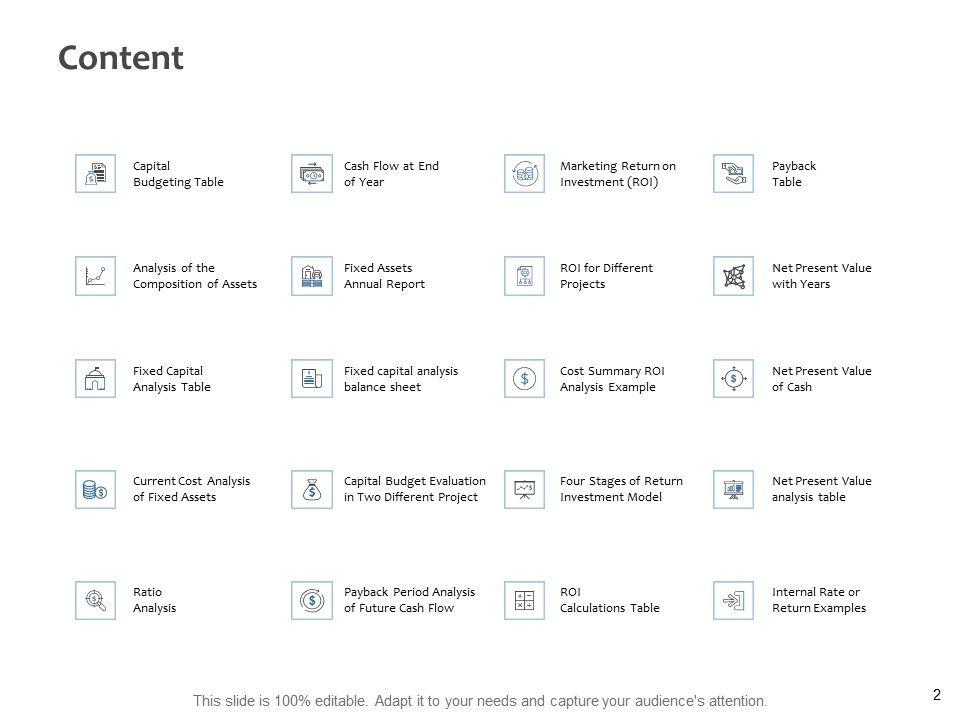This screenshot has height=720, width=960.
Task: Select the Ratio Analysis magnifier icon
Action: 96,600
